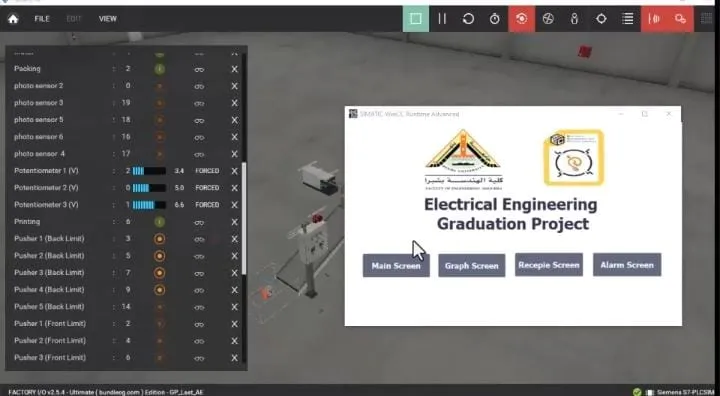The image size is (720, 396).
Task: Stop the simulation with the green square button
Action: point(416,19)
